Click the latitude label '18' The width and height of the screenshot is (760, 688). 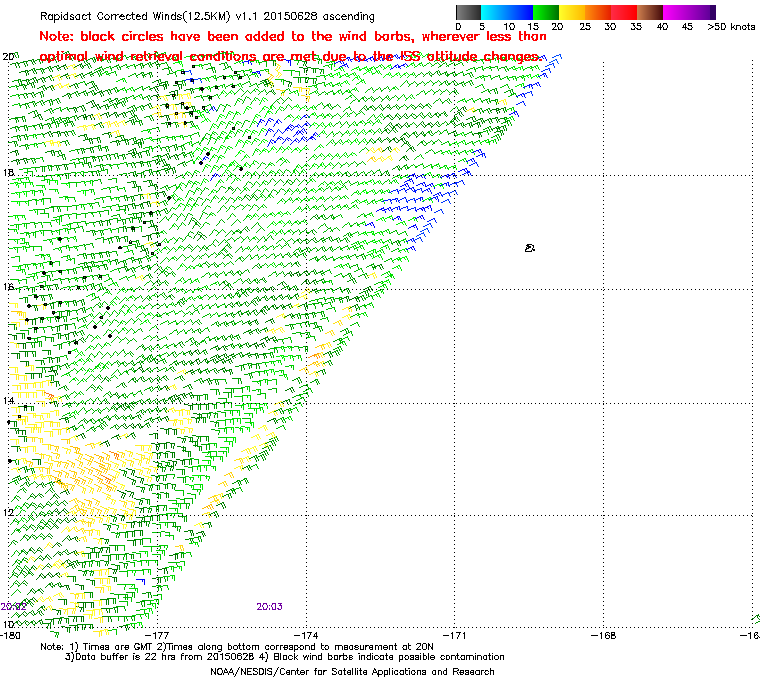[x=8, y=173]
